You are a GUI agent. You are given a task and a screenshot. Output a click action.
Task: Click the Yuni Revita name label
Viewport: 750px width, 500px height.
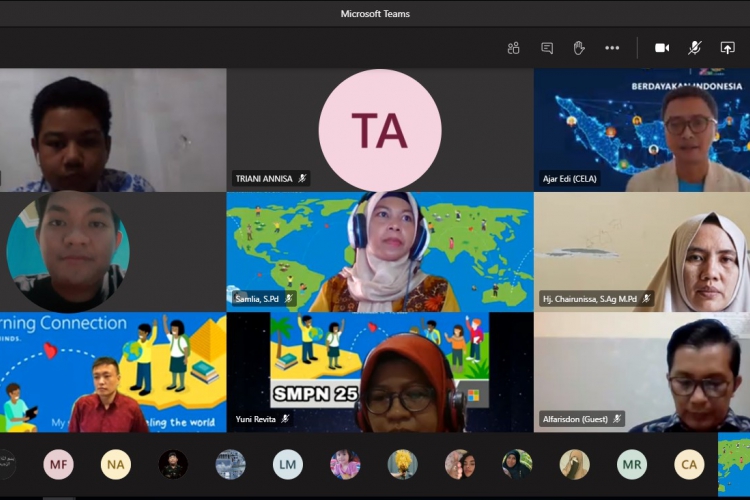tap(257, 419)
